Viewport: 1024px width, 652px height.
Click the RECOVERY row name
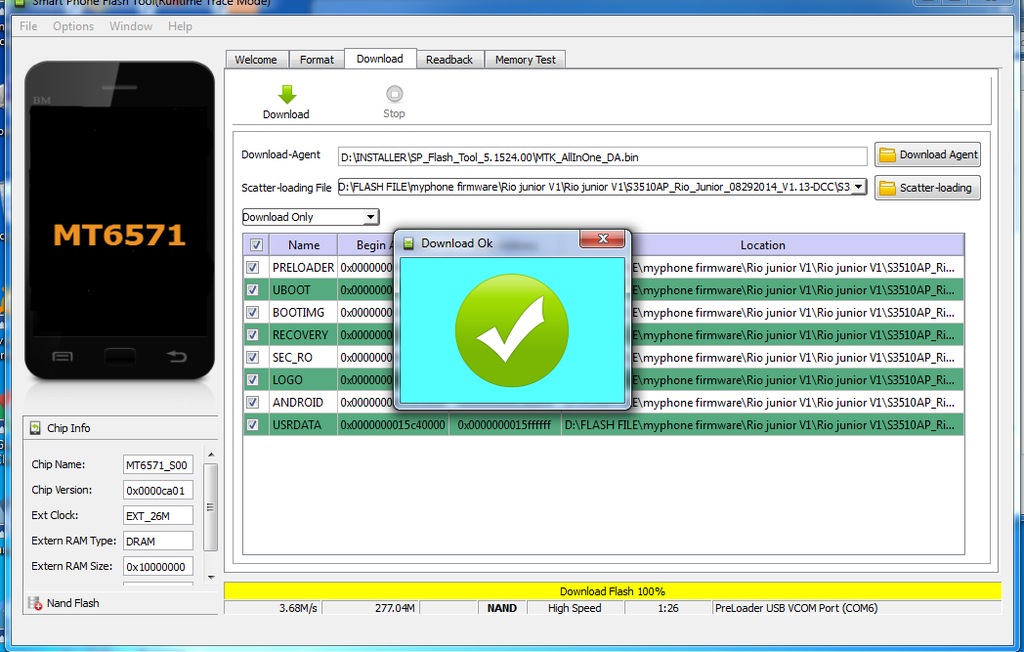coord(300,334)
